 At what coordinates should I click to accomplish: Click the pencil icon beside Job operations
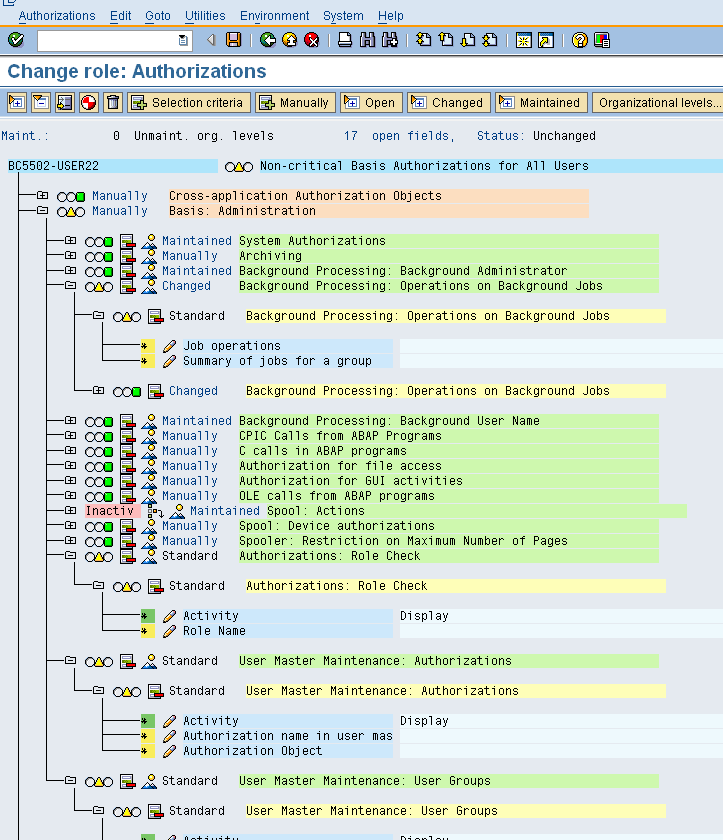tap(170, 346)
